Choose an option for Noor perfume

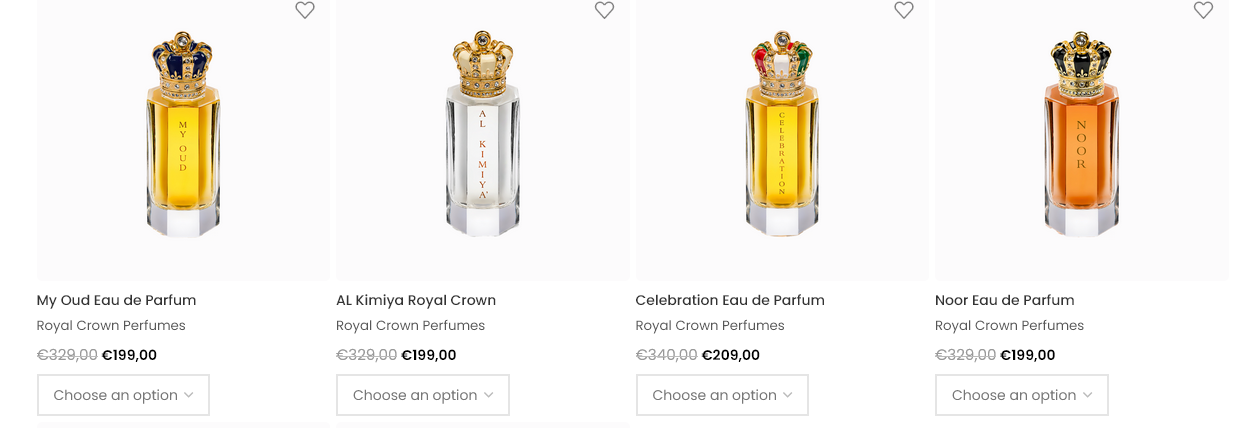click(1021, 395)
